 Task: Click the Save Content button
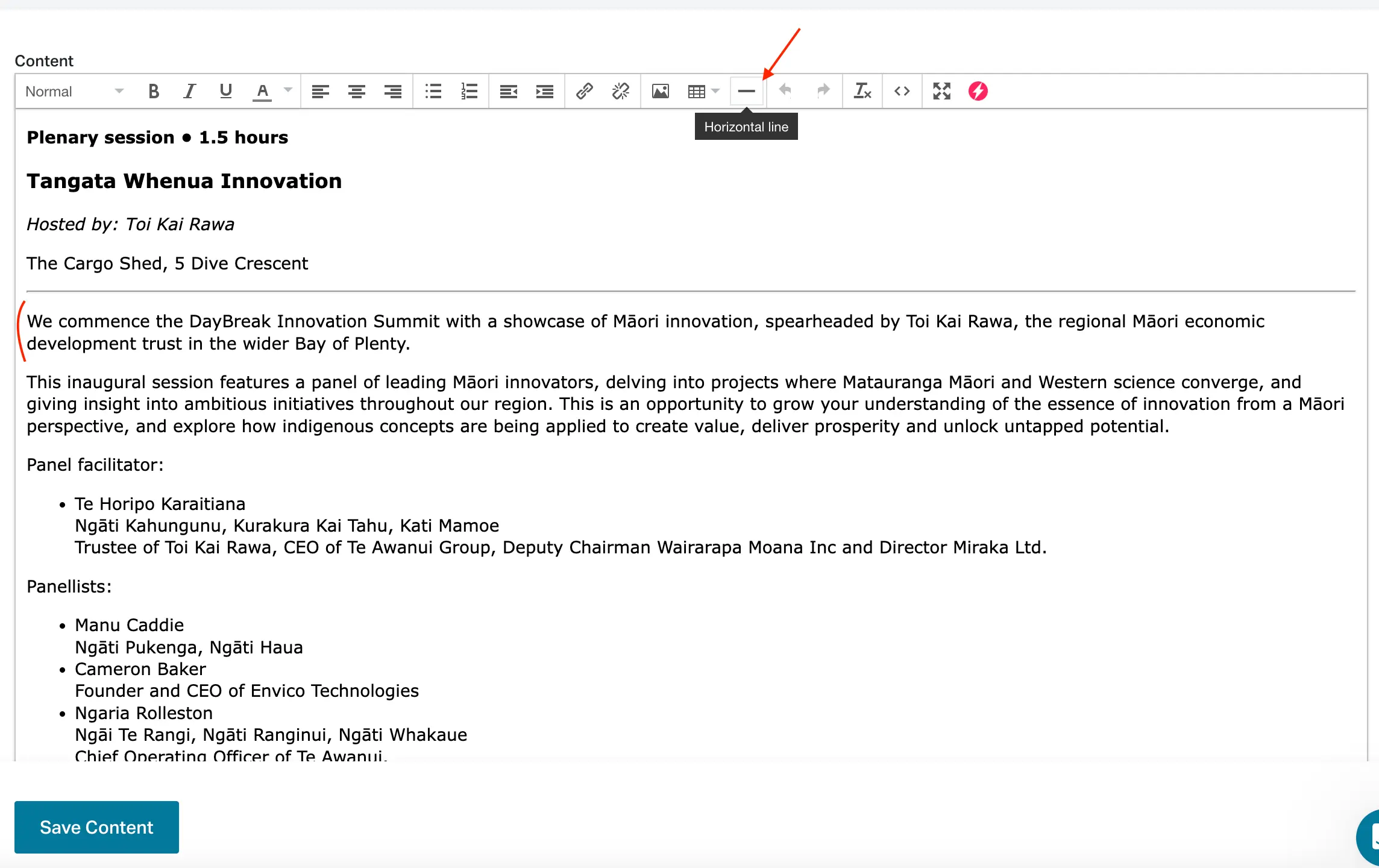coord(96,827)
